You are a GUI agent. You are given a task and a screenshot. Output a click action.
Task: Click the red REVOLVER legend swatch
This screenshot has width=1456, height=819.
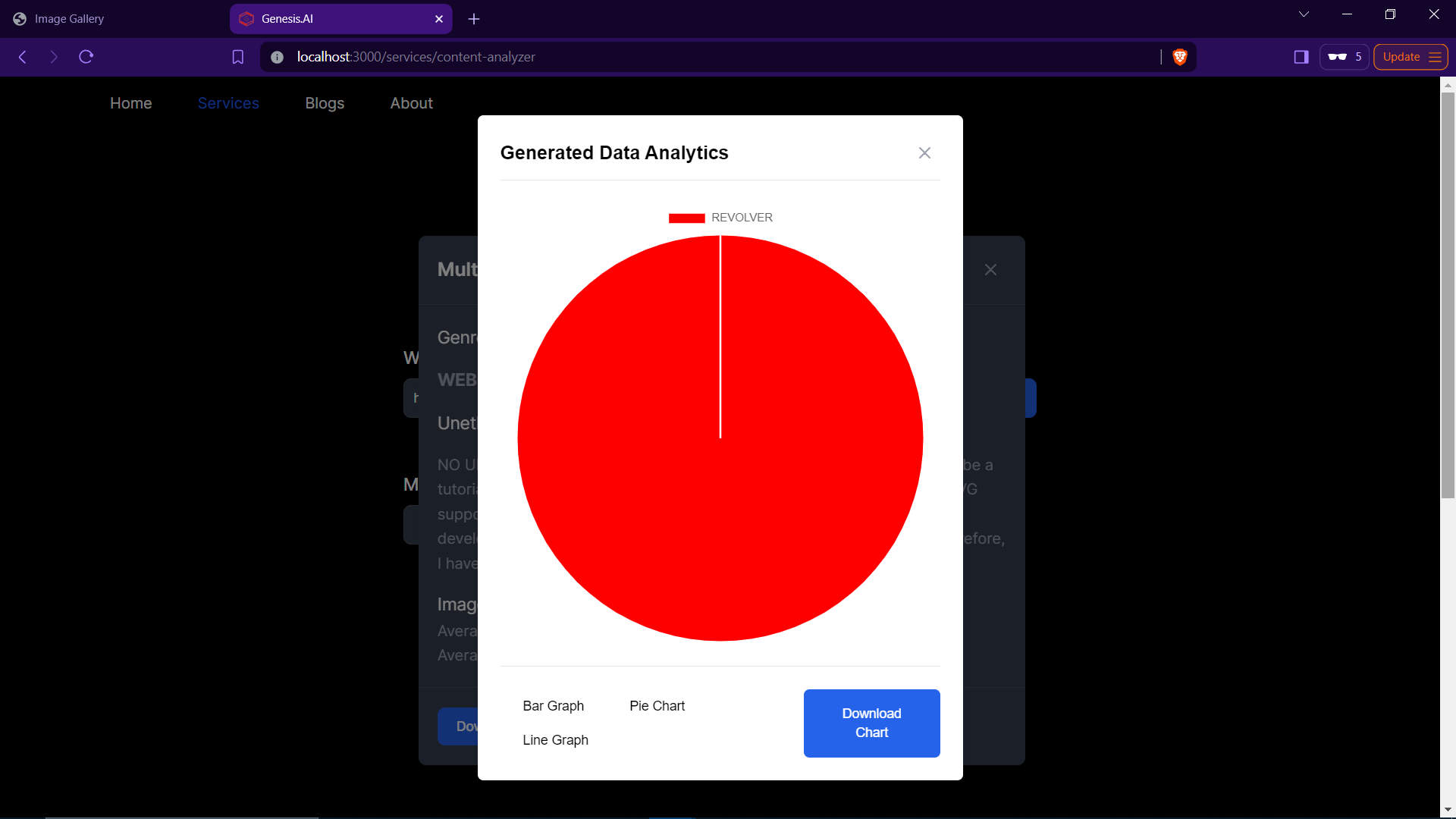pyautogui.click(x=687, y=218)
